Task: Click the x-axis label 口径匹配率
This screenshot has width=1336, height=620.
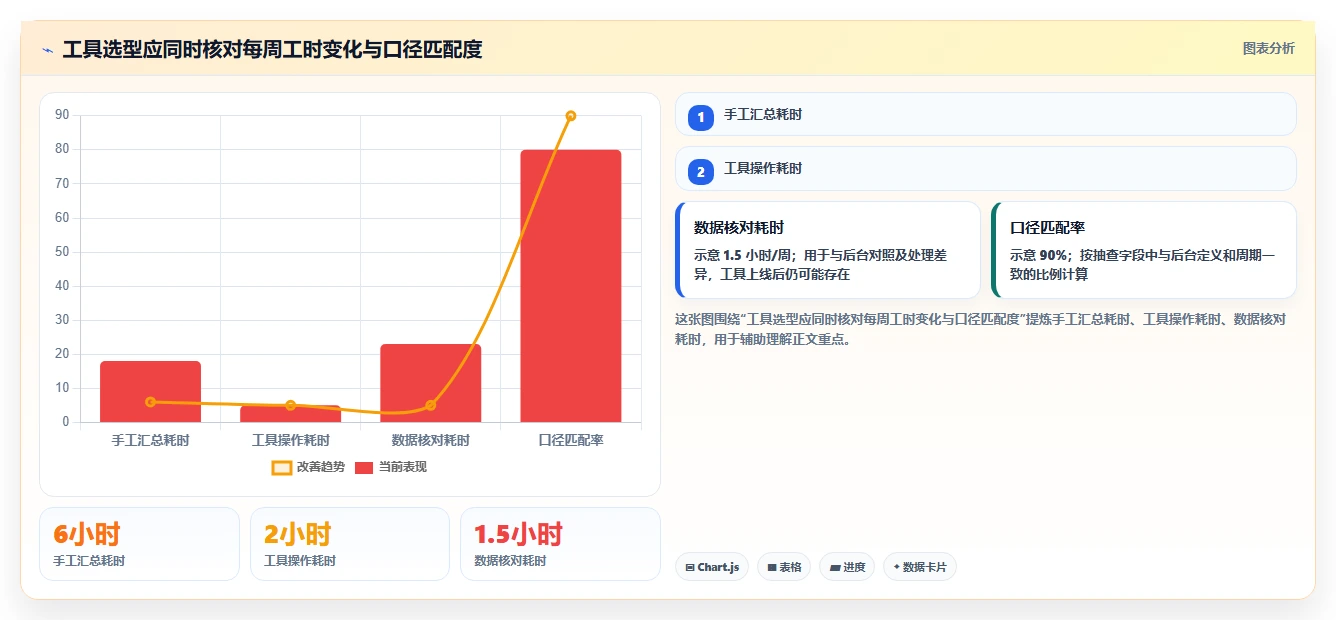Action: coord(570,440)
